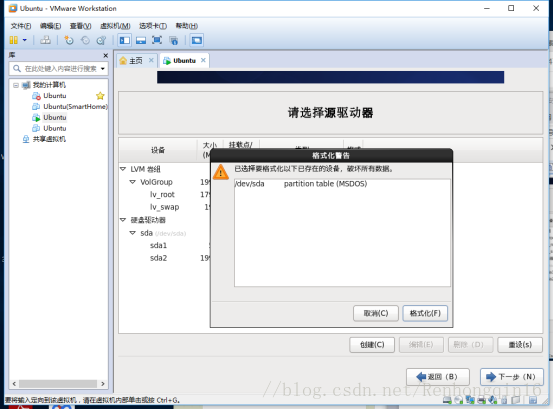Click the 下一步 (N) next button

coord(512,377)
